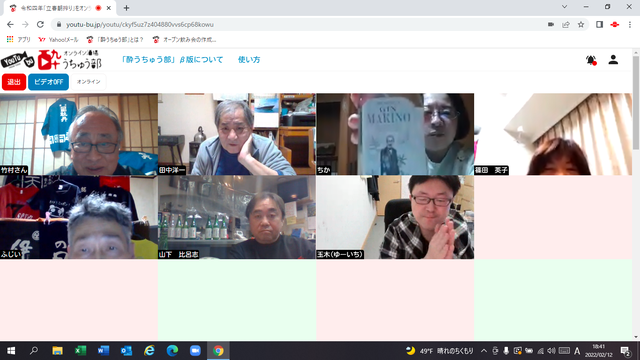
Task: Open a new browser tab
Action: coord(126,8)
